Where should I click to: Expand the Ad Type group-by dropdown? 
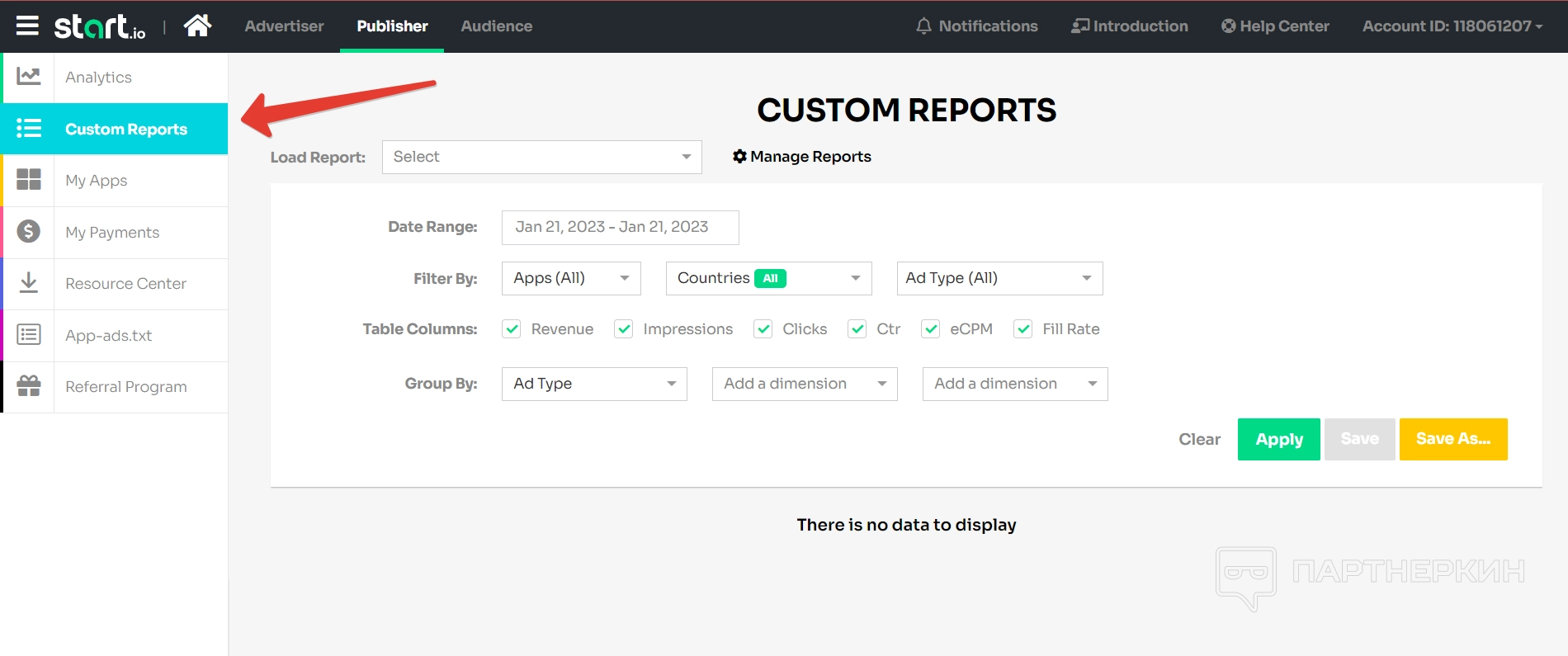(x=594, y=384)
